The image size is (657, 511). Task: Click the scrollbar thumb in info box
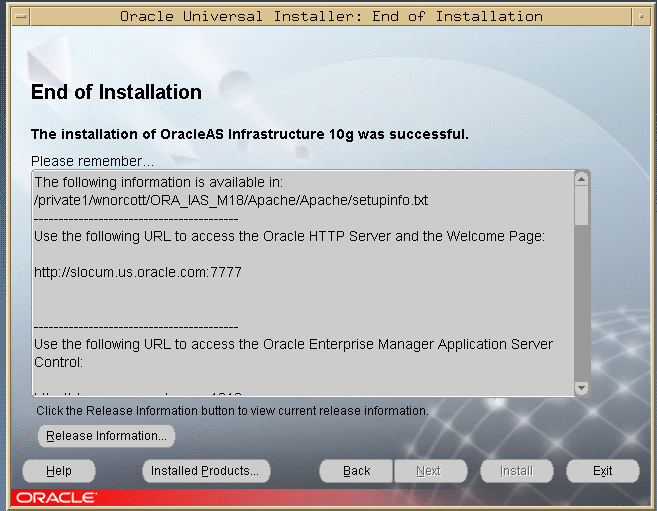coord(582,206)
